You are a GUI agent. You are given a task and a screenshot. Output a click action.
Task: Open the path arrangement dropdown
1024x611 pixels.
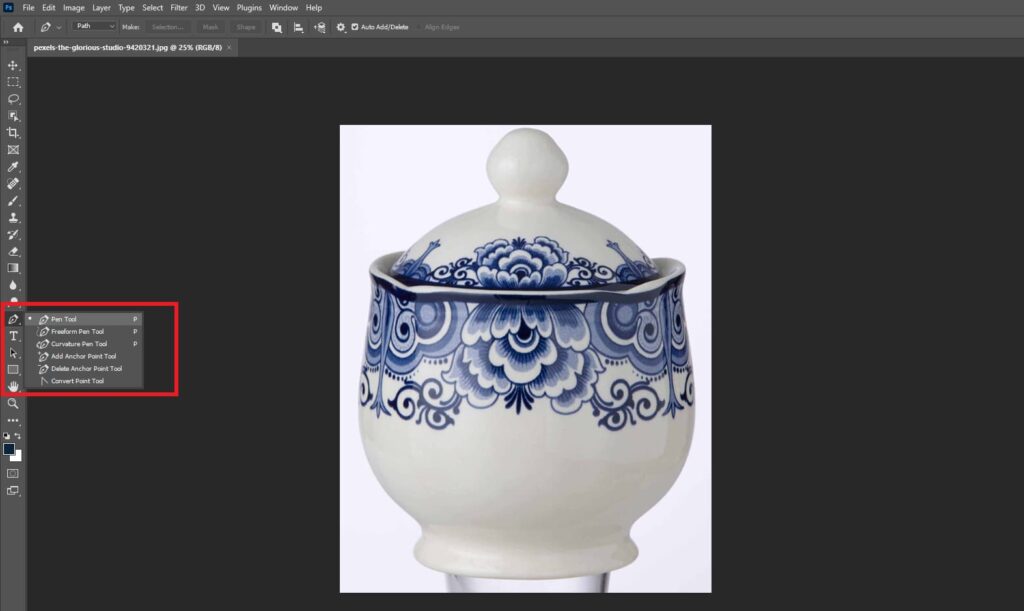click(x=319, y=27)
